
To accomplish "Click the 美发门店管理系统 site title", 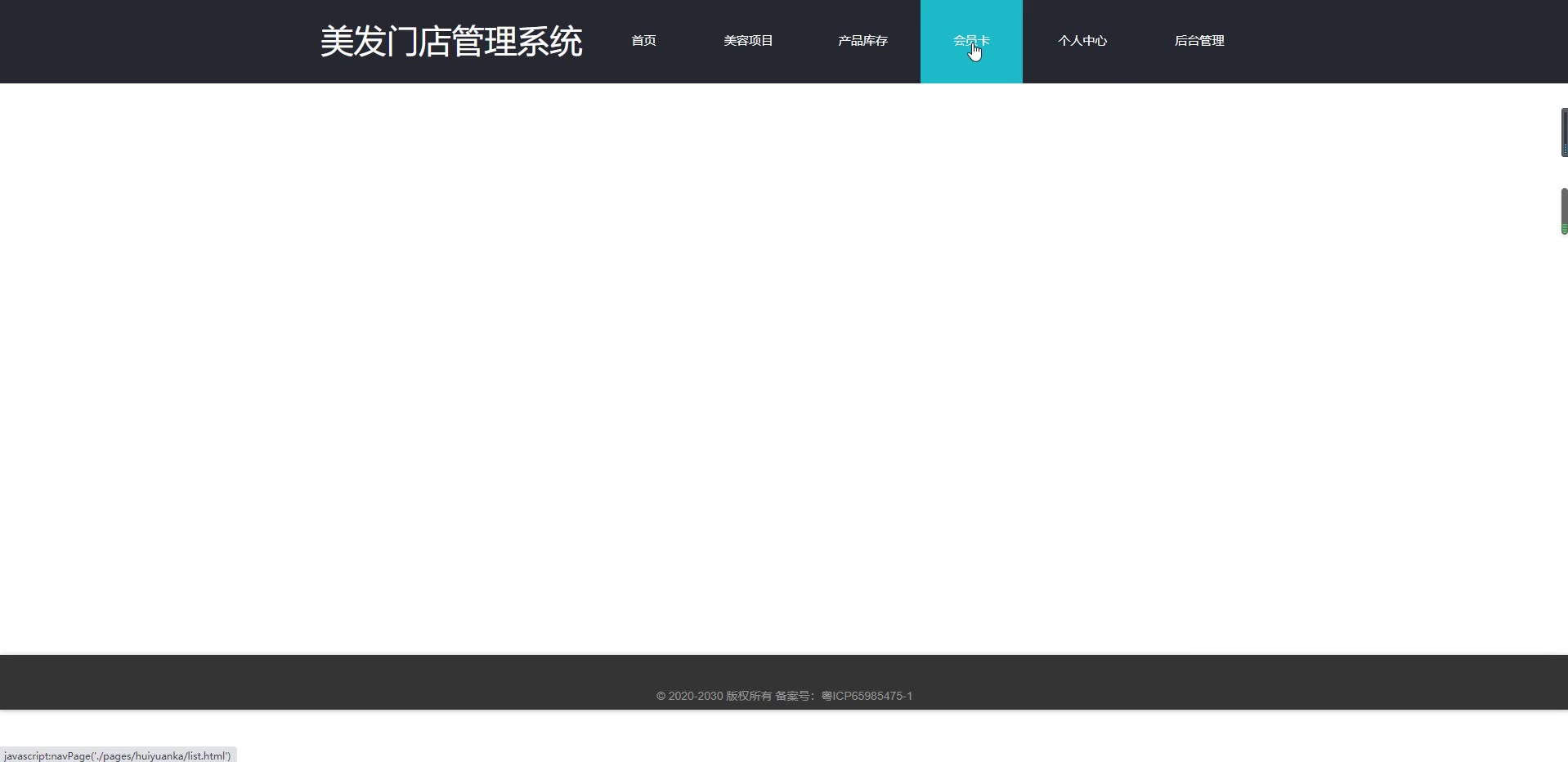I will click(450, 42).
